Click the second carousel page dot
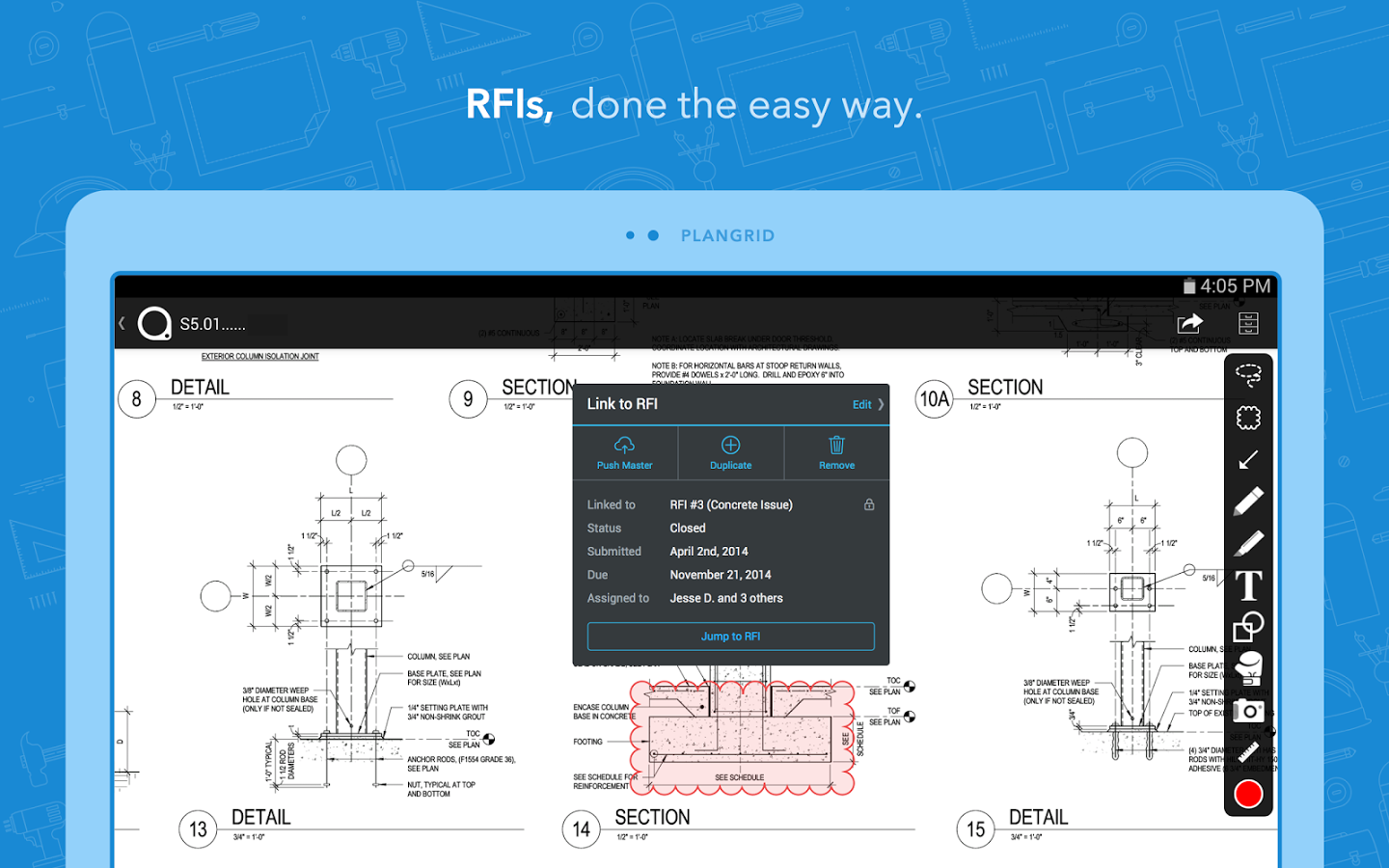 653,235
